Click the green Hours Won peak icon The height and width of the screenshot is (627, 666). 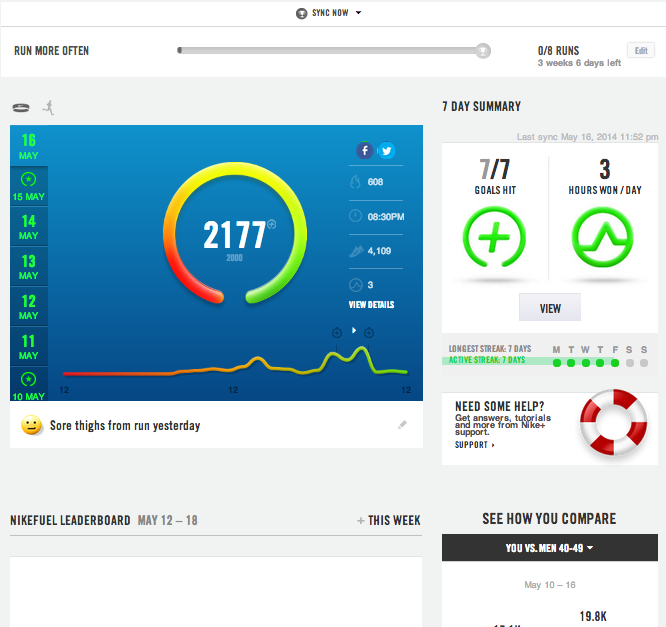(602, 237)
